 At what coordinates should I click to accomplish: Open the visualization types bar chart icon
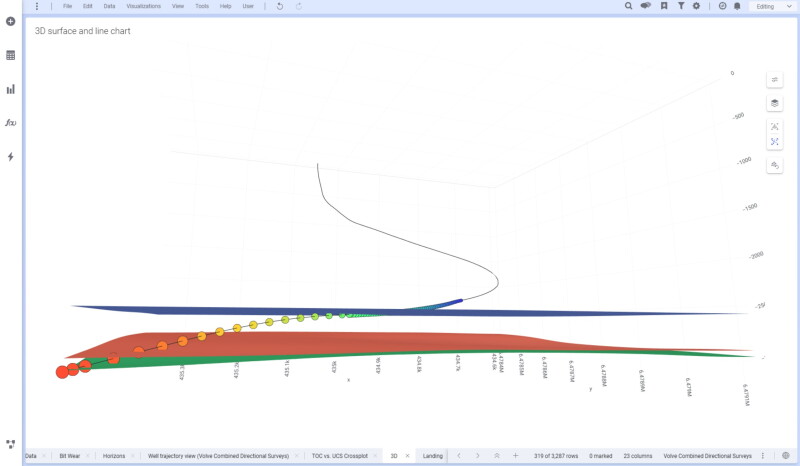tap(10, 89)
